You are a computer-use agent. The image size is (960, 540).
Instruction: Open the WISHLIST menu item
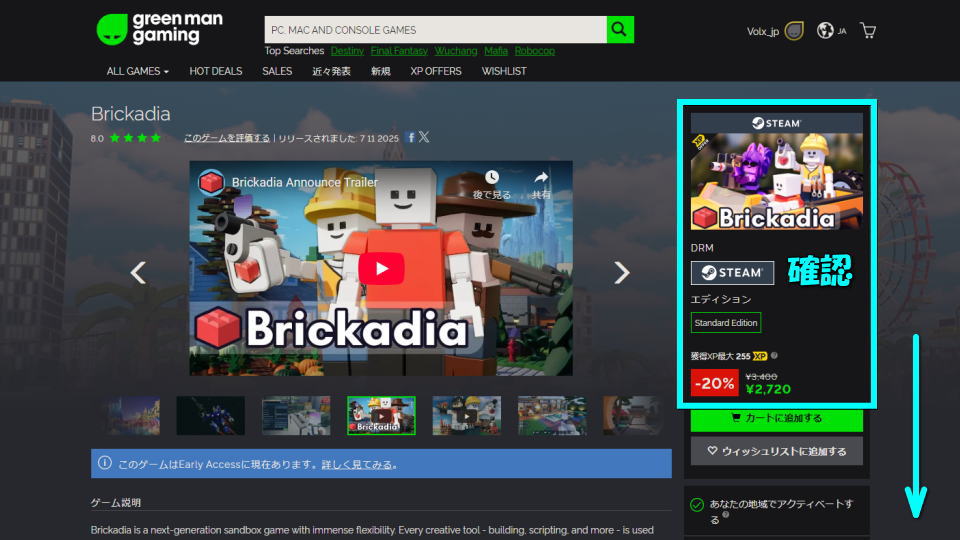(x=504, y=71)
